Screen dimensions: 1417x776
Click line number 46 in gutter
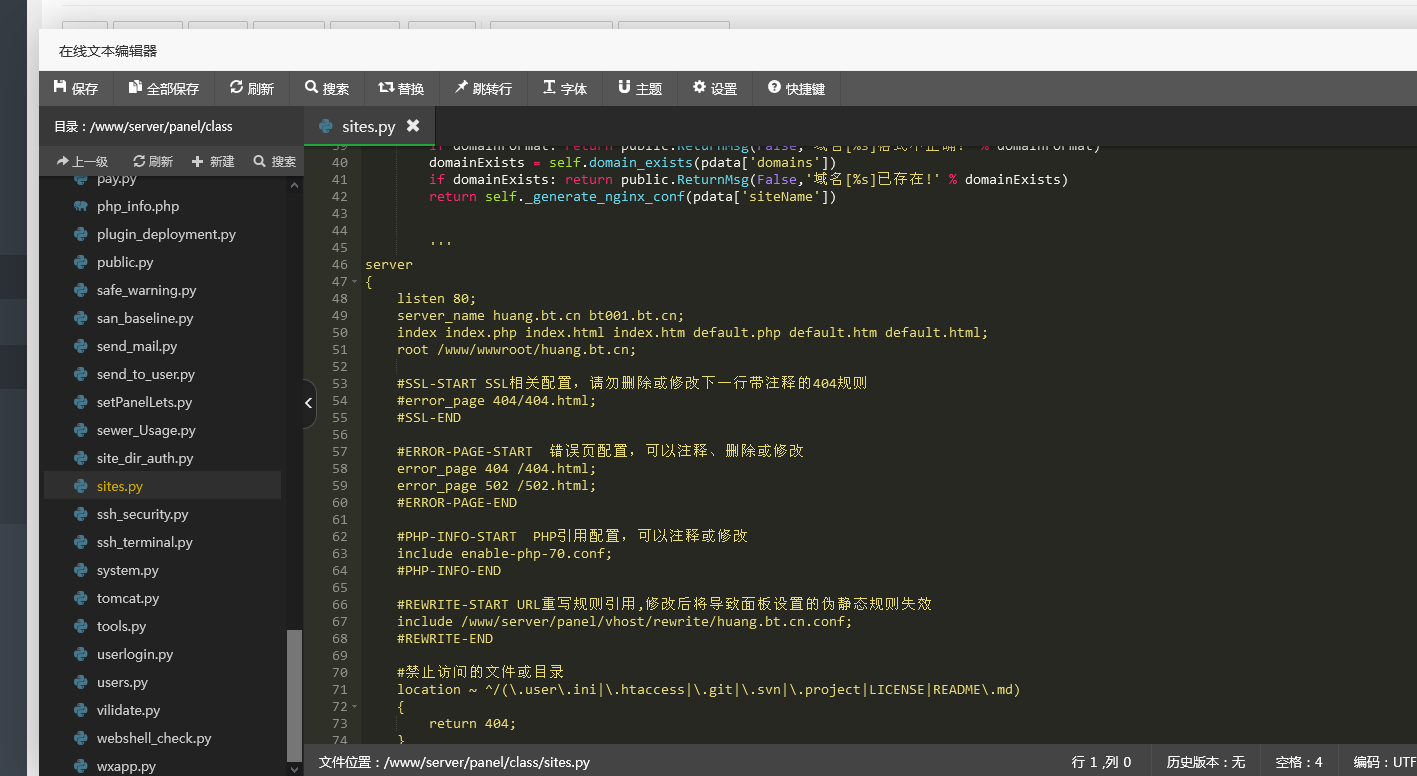[339, 265]
